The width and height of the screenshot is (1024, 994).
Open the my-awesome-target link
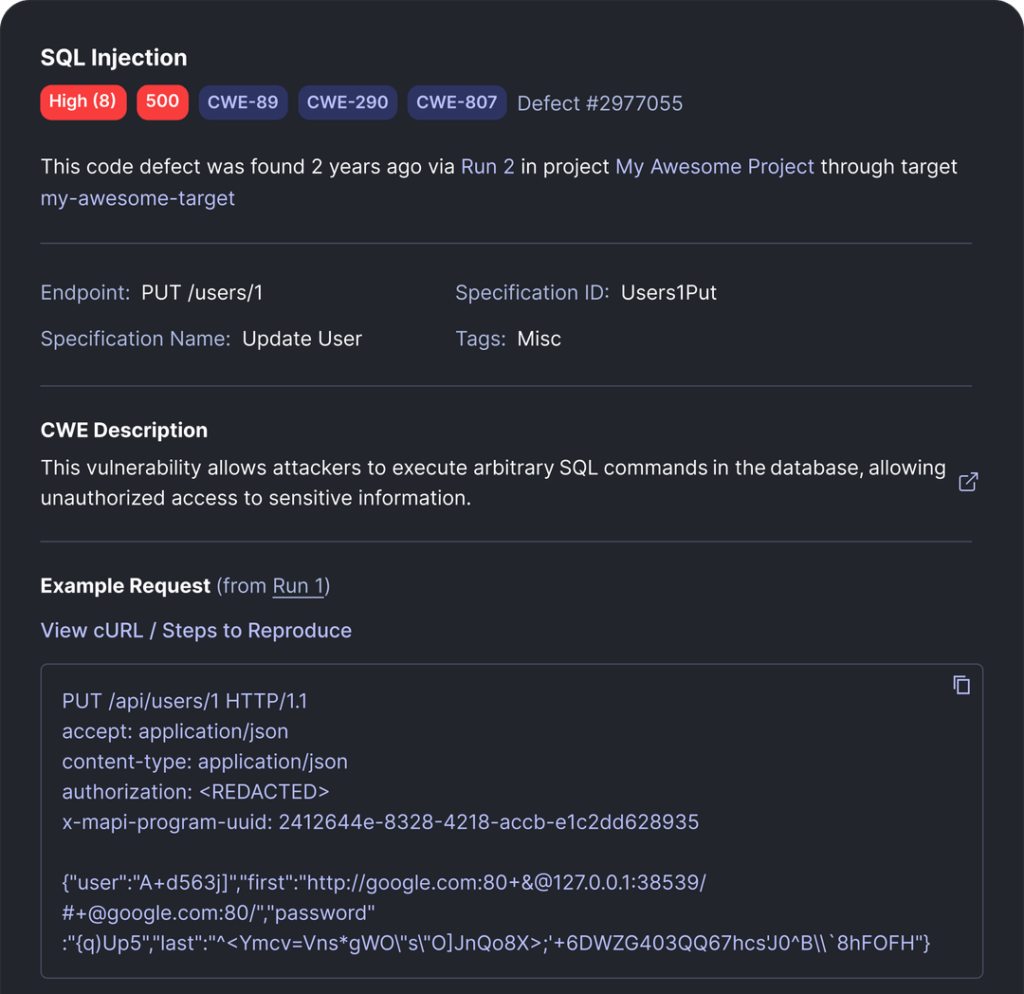(x=138, y=199)
